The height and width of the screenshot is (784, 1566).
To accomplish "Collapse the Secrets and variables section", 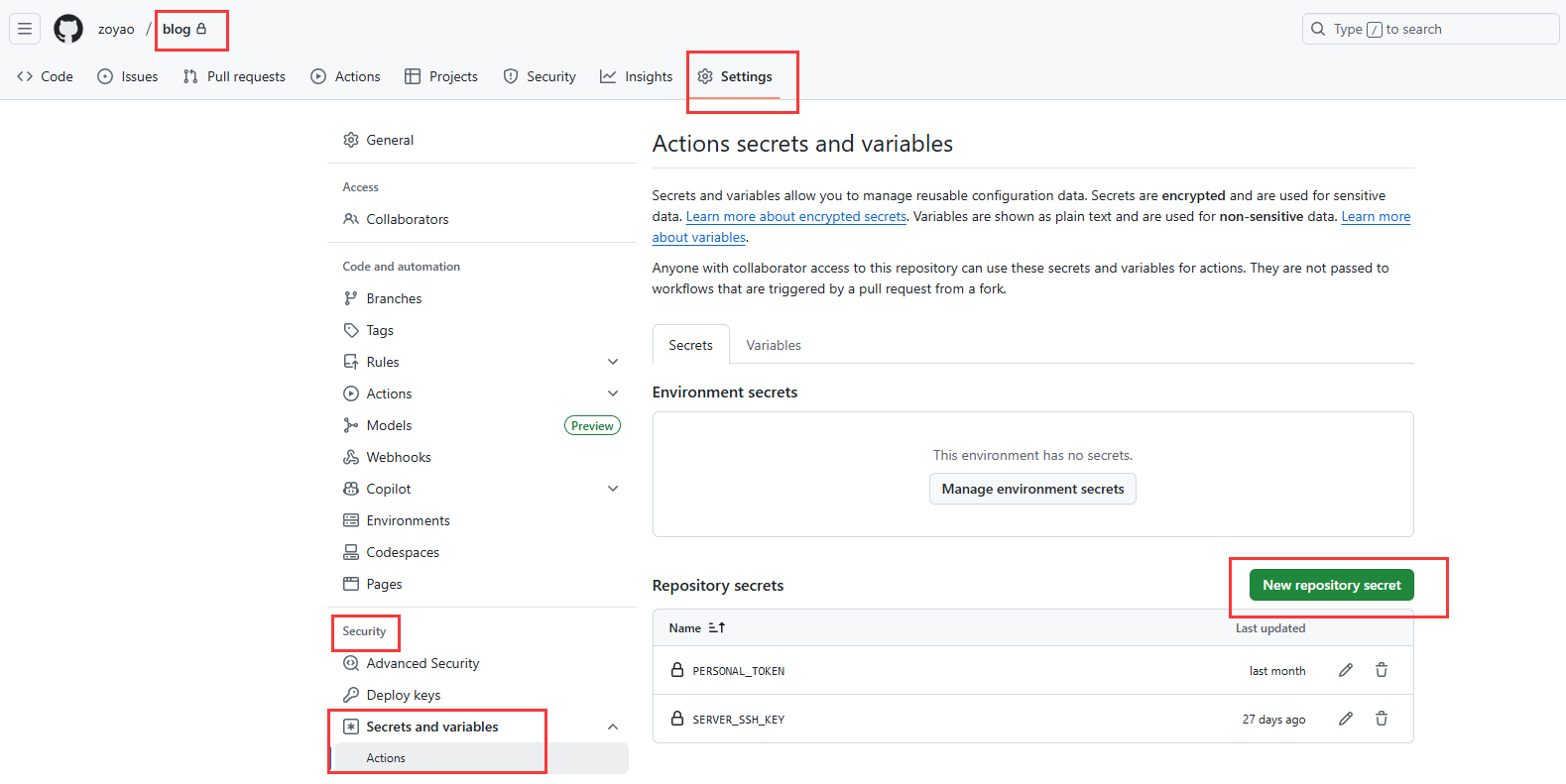I will point(613,727).
